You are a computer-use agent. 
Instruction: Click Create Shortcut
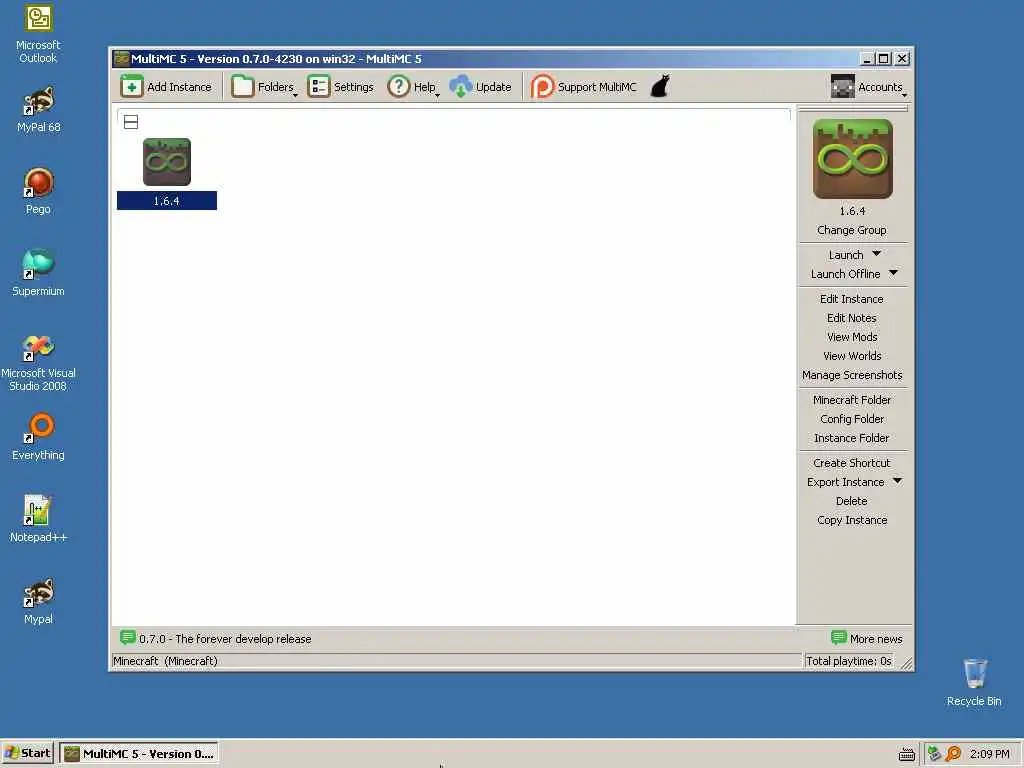852,462
